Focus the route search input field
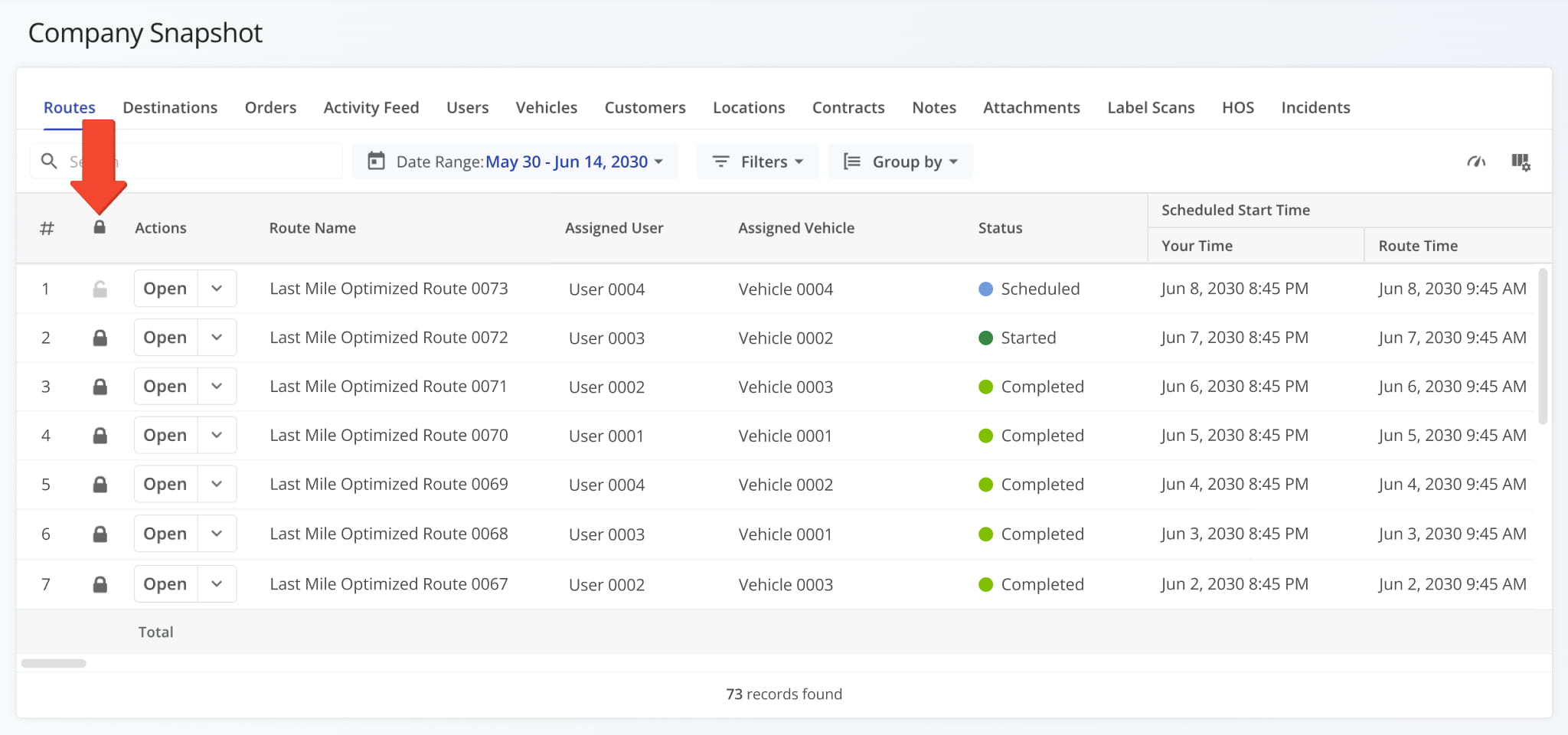 click(186, 162)
